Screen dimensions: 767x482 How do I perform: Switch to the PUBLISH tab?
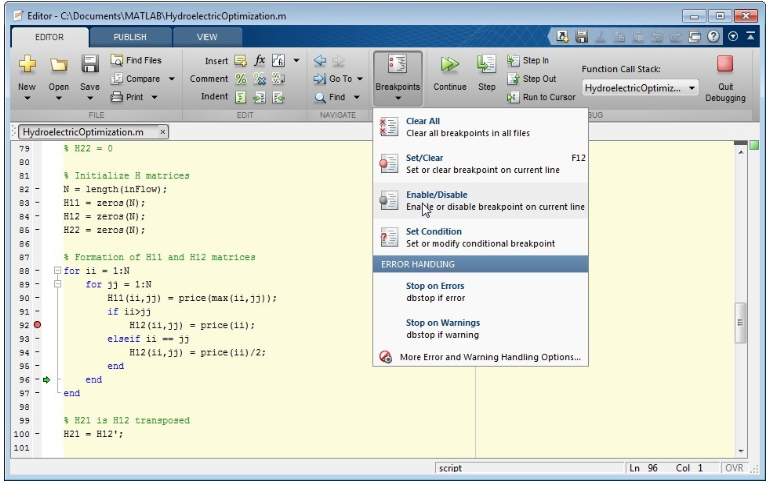[130, 37]
